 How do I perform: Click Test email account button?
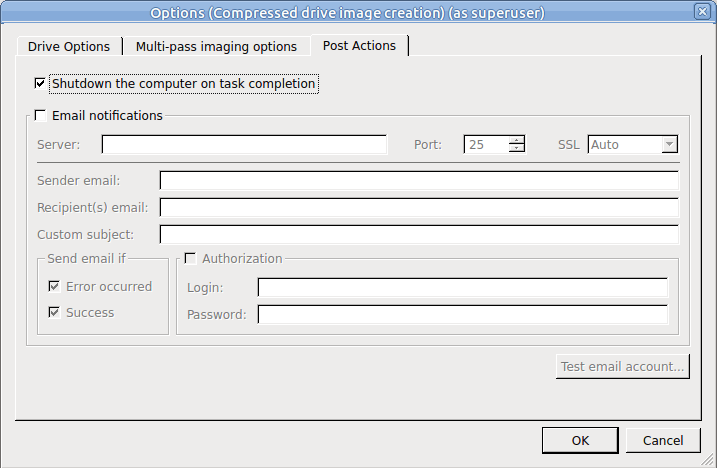pyautogui.click(x=623, y=366)
